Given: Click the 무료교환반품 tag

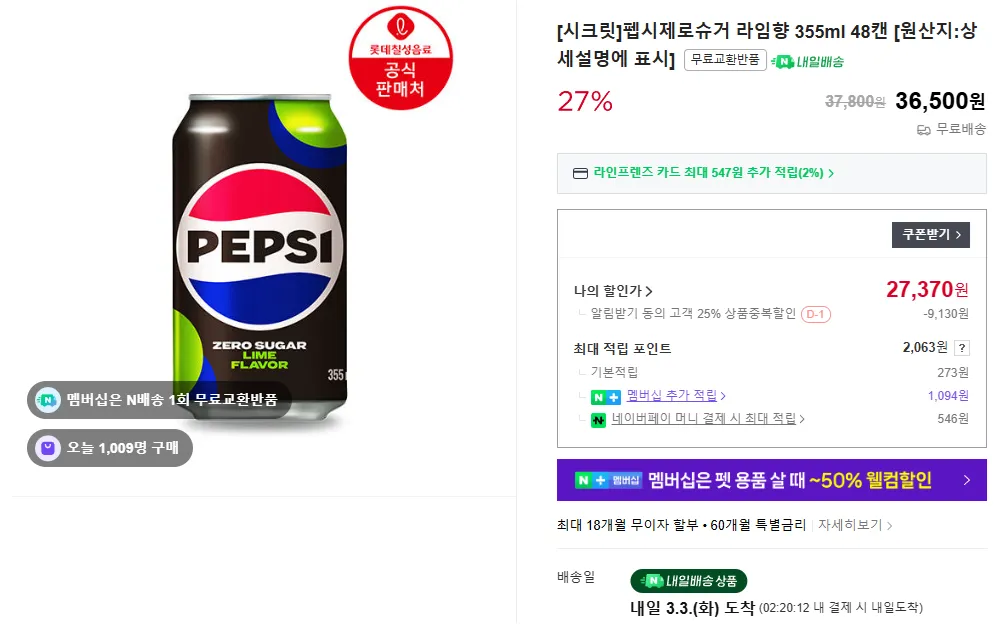Looking at the screenshot, I should pos(725,61).
